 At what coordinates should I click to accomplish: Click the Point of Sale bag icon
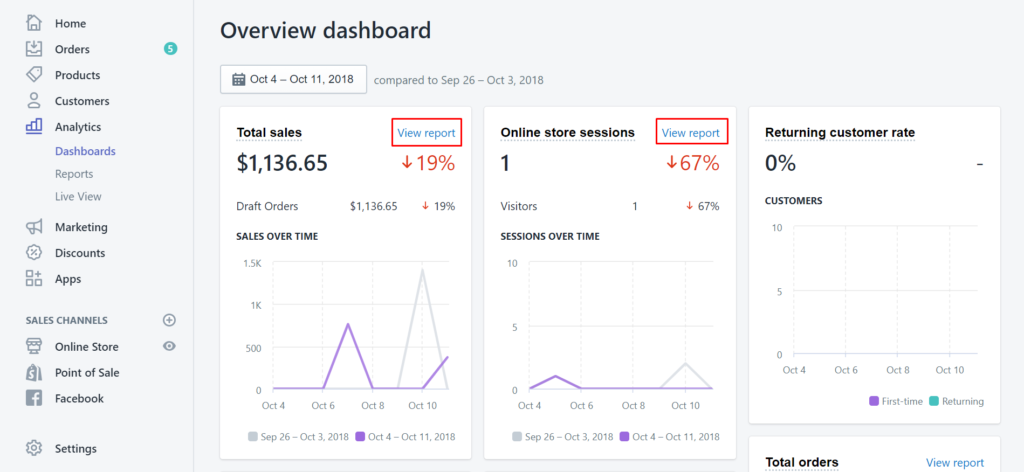point(34,372)
